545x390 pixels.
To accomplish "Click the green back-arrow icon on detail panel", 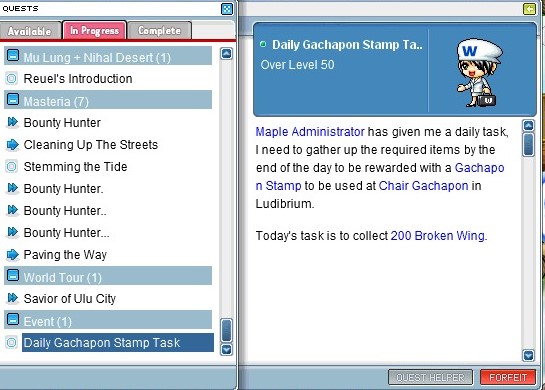I will point(529,9).
